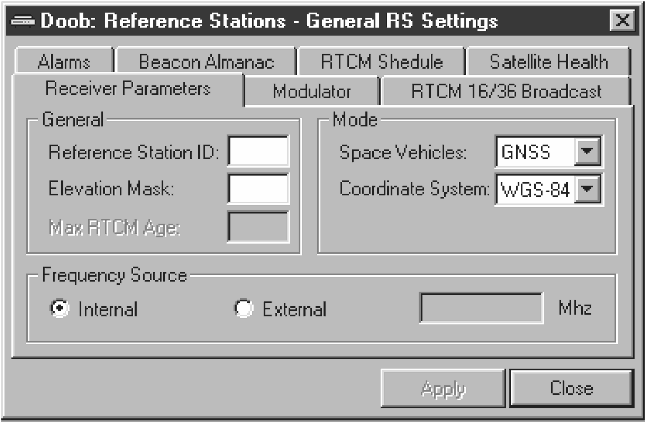Click the Close button
This screenshot has width=645, height=423.
(571, 388)
